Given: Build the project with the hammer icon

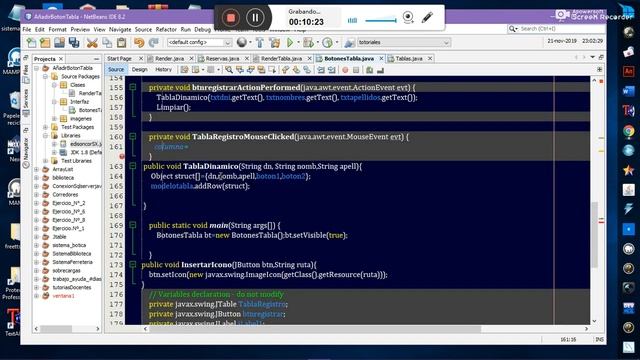Looking at the screenshot, I should (260, 42).
